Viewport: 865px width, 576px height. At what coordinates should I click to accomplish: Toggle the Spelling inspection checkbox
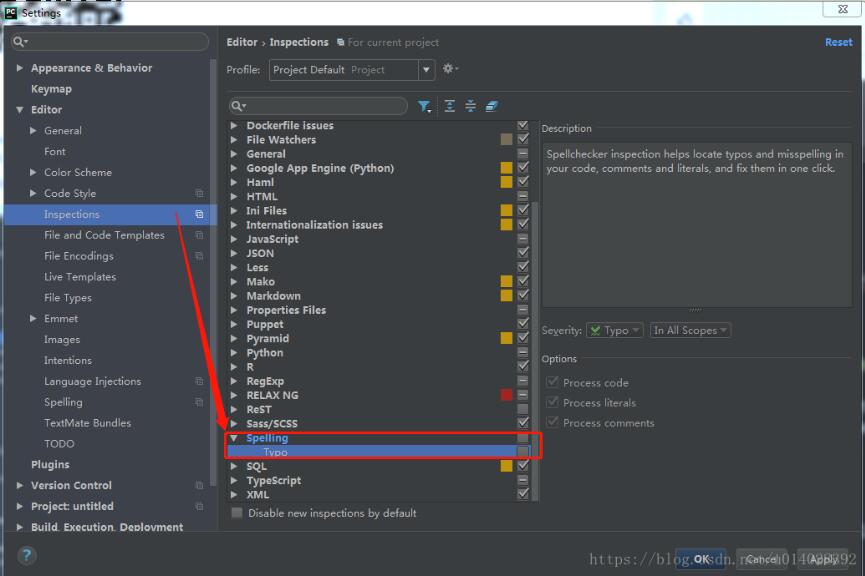pos(521,437)
